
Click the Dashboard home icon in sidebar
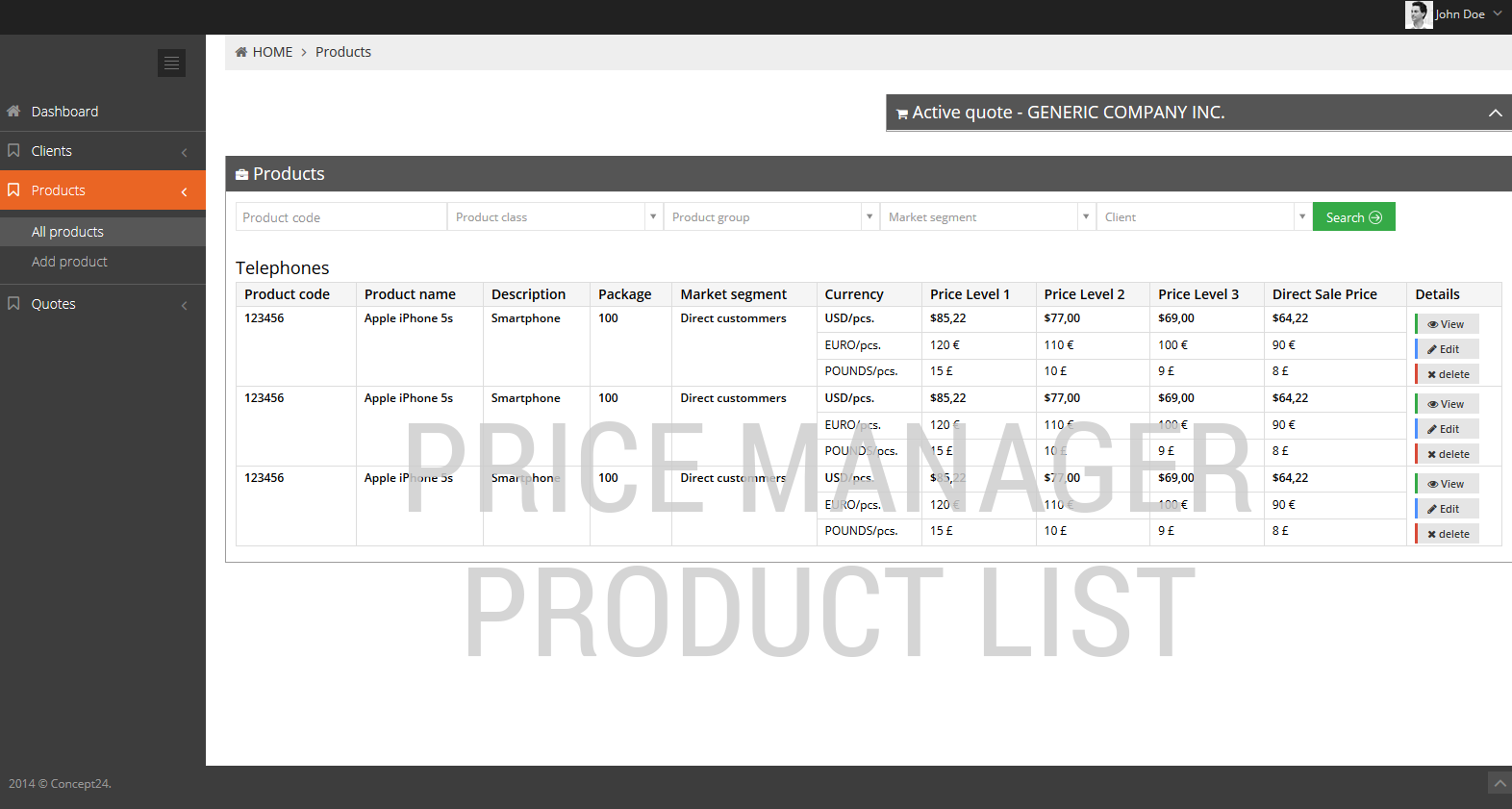(13, 111)
